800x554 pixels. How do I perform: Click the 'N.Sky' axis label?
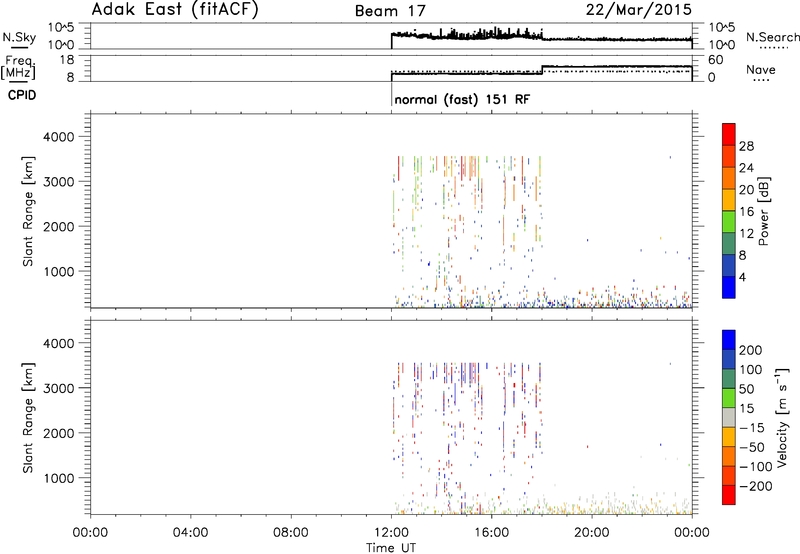tap(19, 37)
